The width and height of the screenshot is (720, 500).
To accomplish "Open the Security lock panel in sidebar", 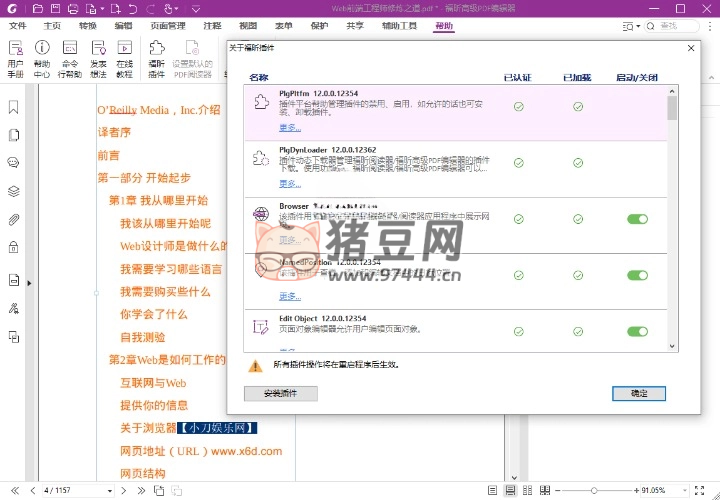I will click(x=14, y=247).
